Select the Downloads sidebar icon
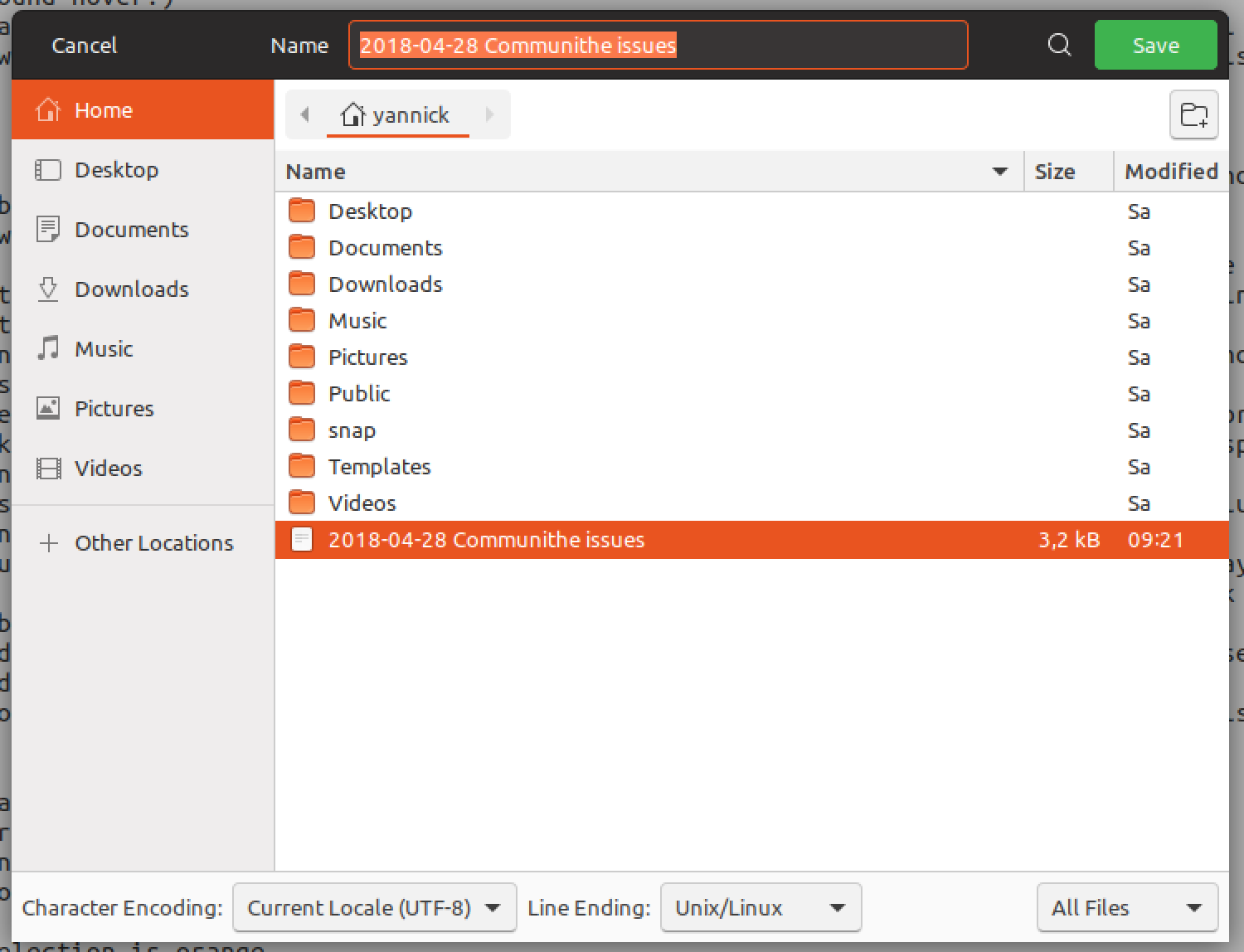Screen dimensions: 1244x952 [x=48, y=289]
